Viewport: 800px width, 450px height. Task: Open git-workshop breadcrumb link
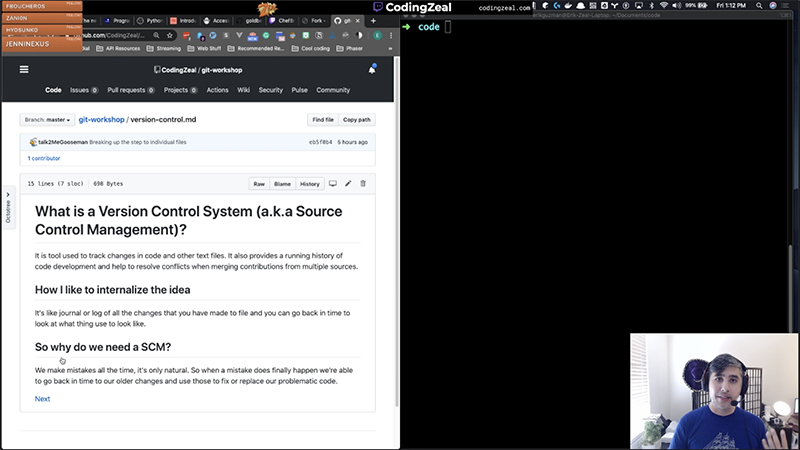[102, 119]
